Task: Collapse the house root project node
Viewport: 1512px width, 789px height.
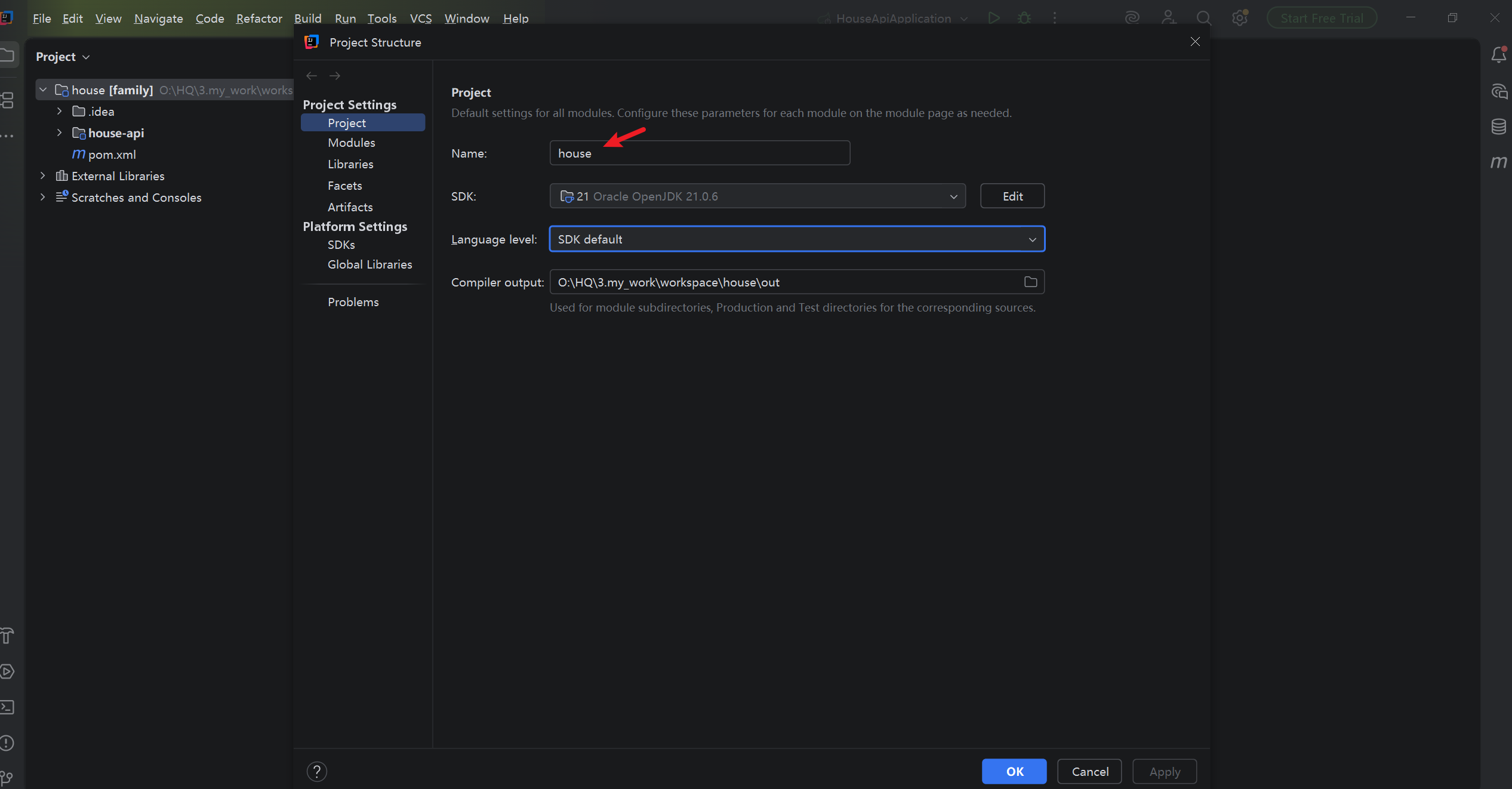Action: (42, 90)
